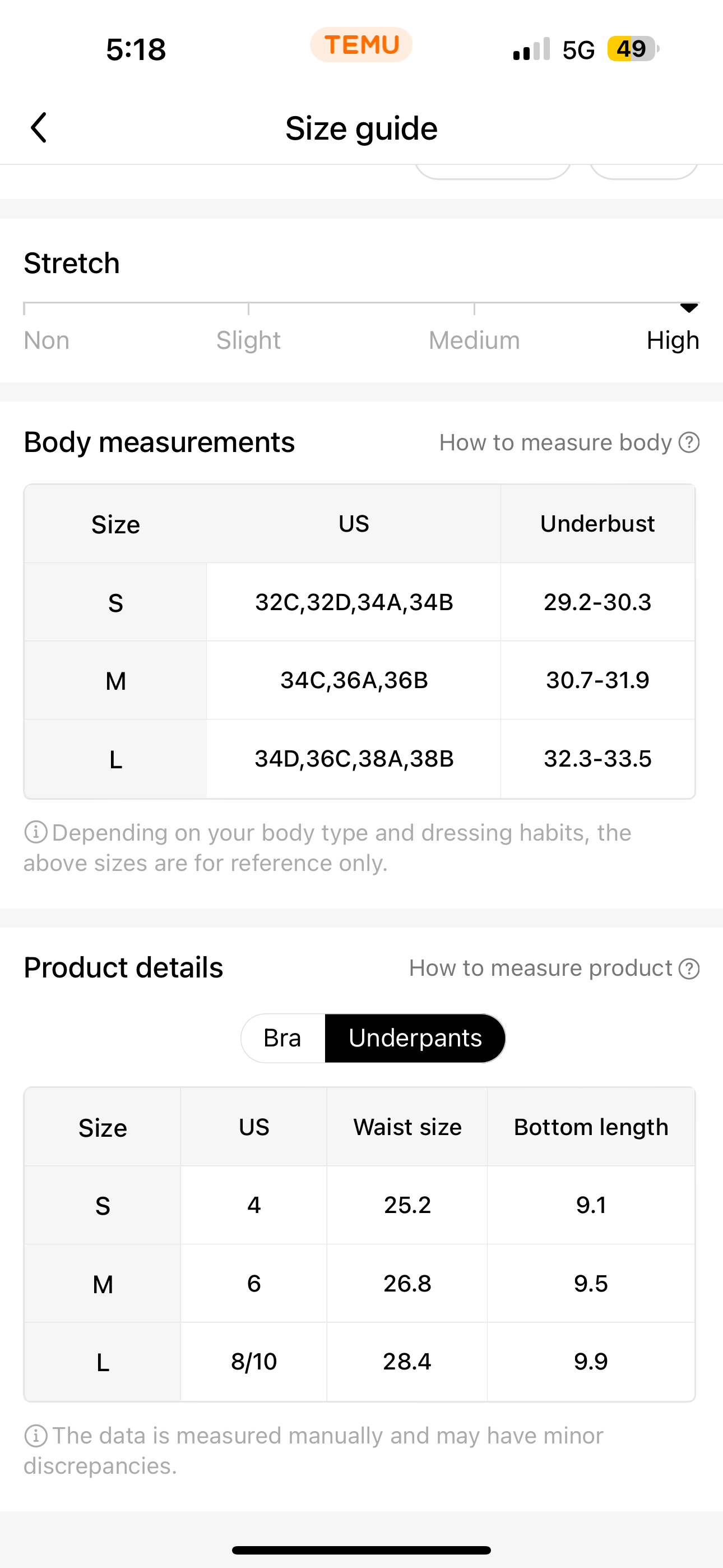
Task: Tap info icon beside manual measurement note
Action: 36,1435
